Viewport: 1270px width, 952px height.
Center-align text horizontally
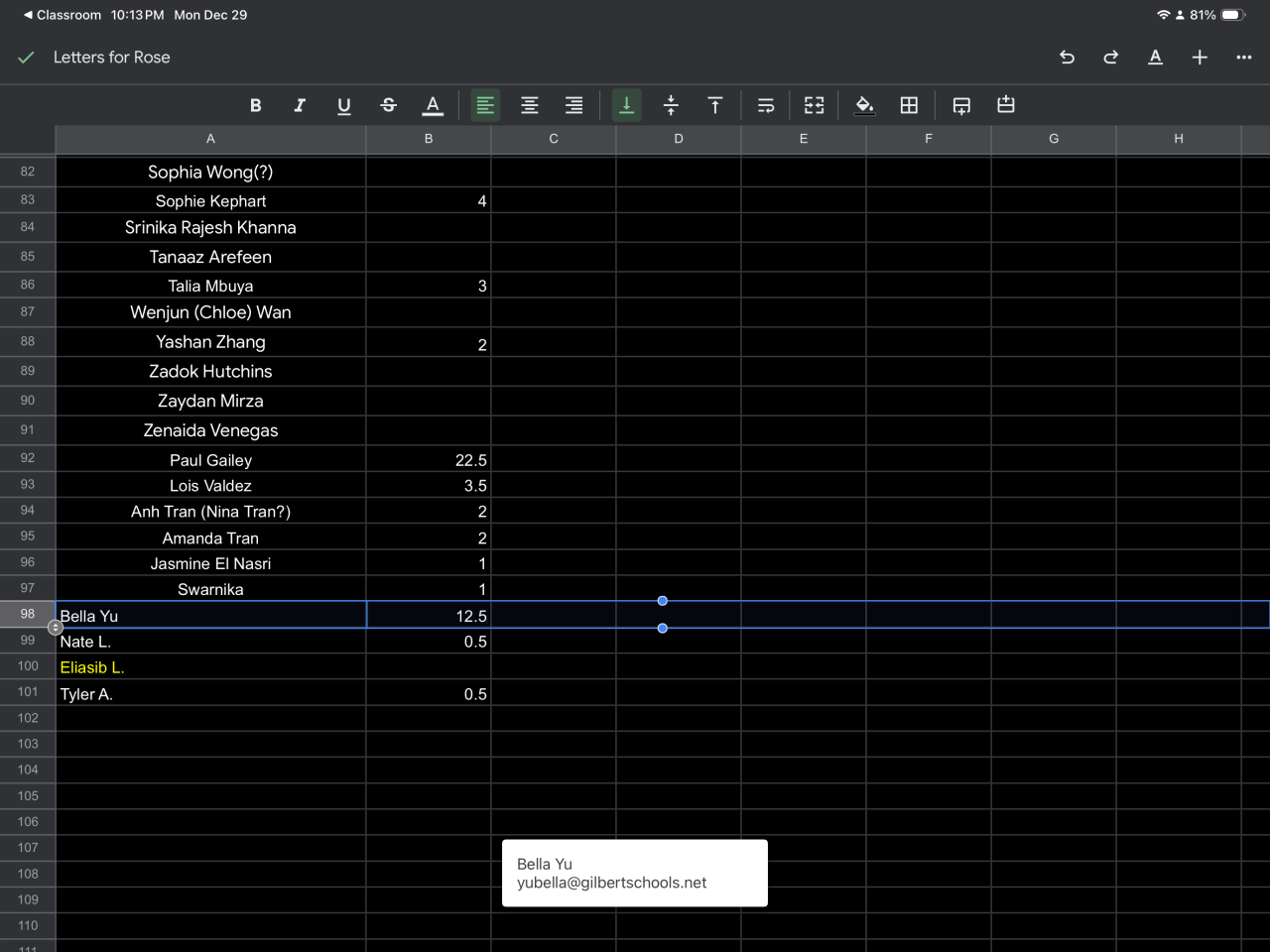coord(530,105)
